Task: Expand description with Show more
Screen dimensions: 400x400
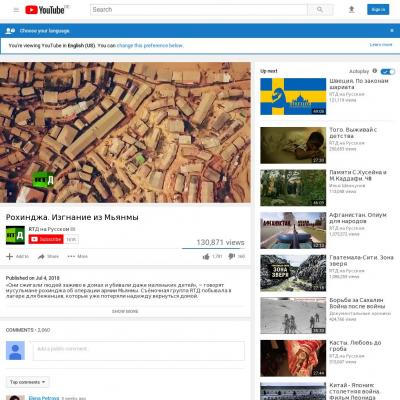Action: (x=125, y=311)
